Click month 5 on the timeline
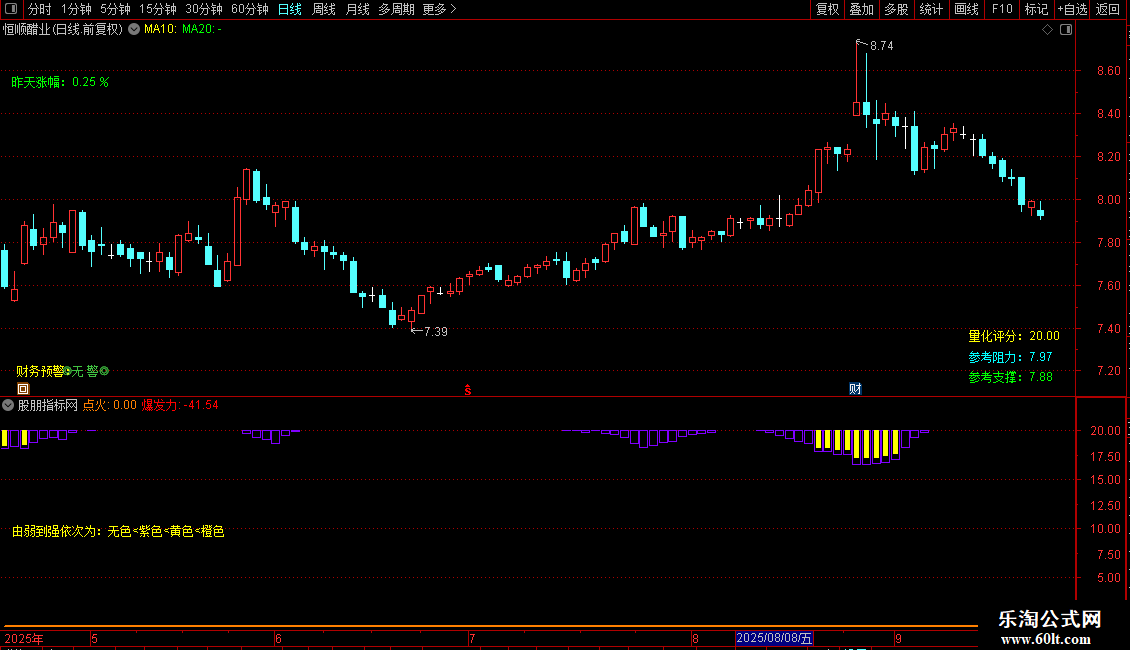 pyautogui.click(x=94, y=639)
